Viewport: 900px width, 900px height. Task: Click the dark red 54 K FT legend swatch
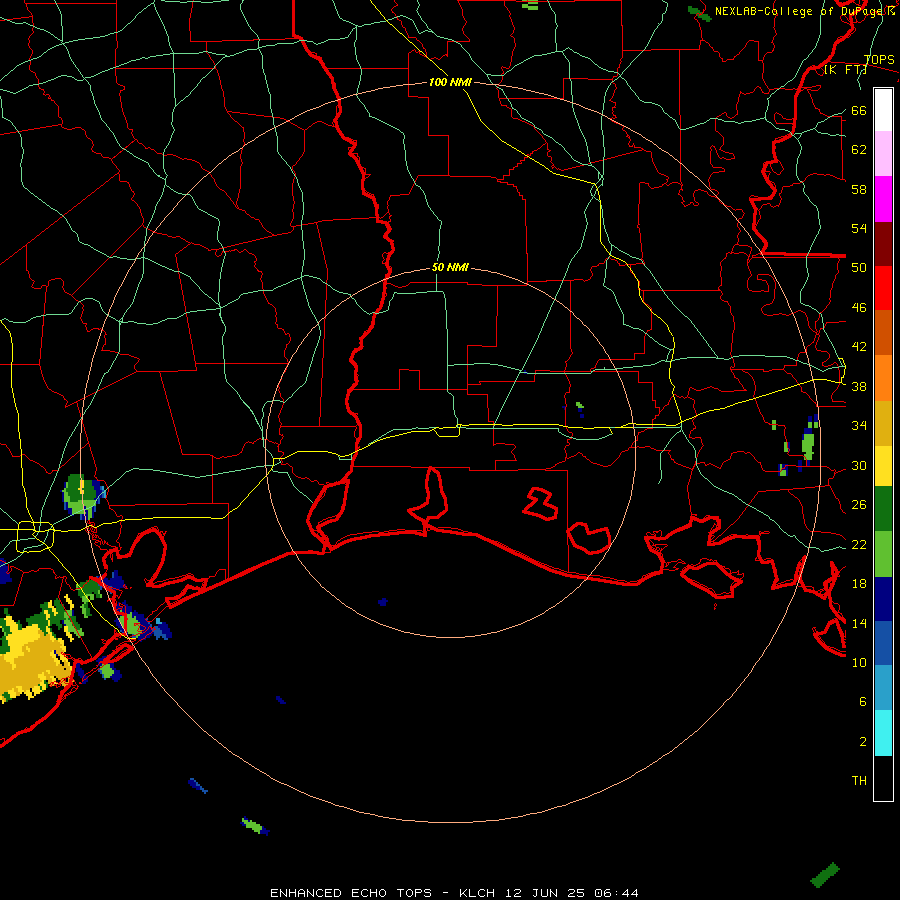[x=883, y=244]
